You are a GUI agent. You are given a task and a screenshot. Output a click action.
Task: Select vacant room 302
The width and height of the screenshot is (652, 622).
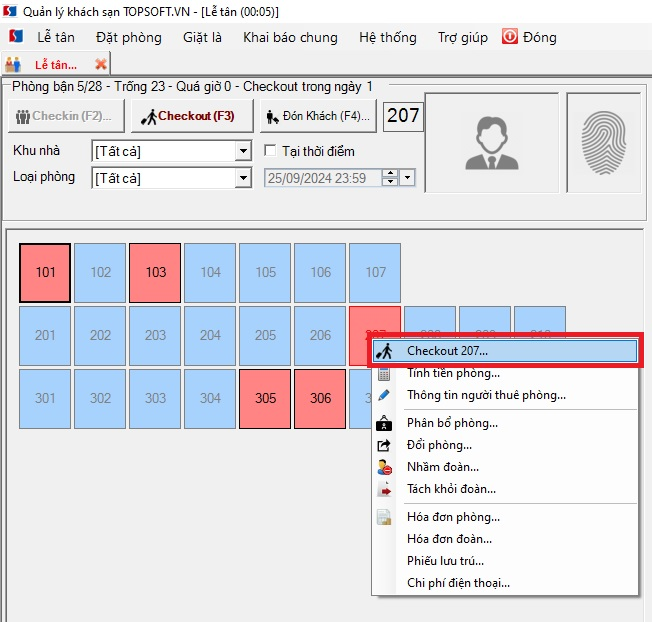coord(100,399)
